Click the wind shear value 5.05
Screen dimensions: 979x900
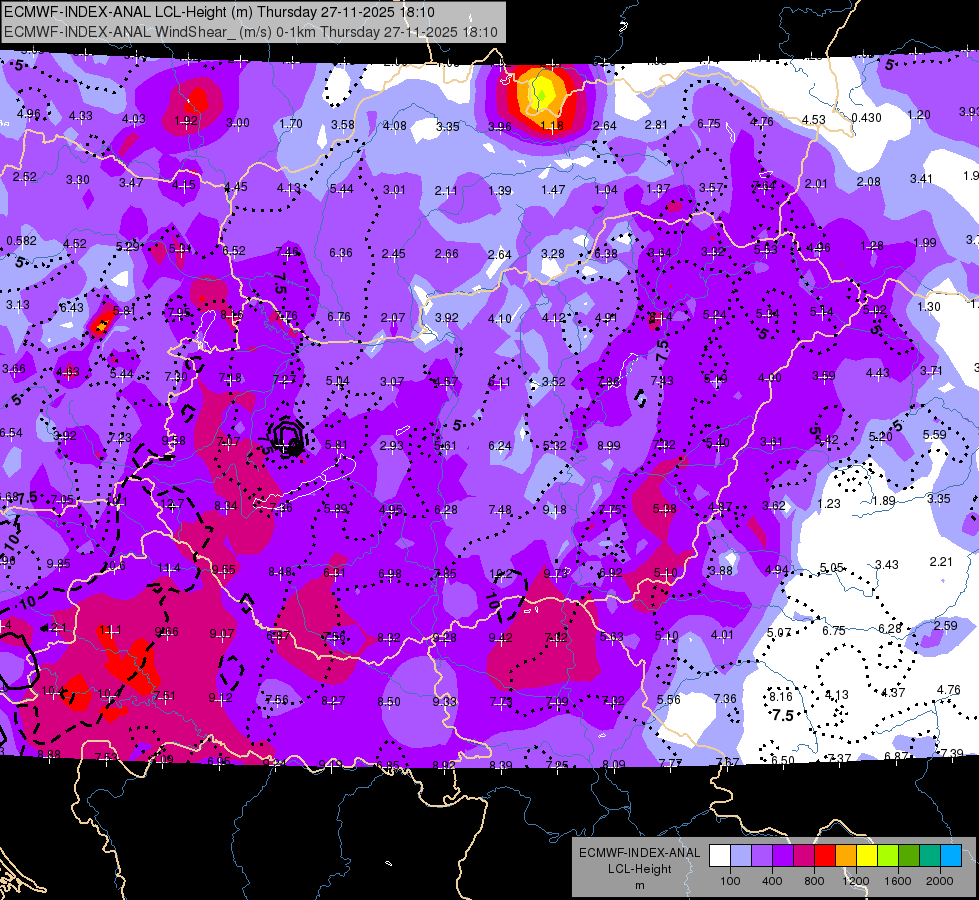tap(832, 567)
